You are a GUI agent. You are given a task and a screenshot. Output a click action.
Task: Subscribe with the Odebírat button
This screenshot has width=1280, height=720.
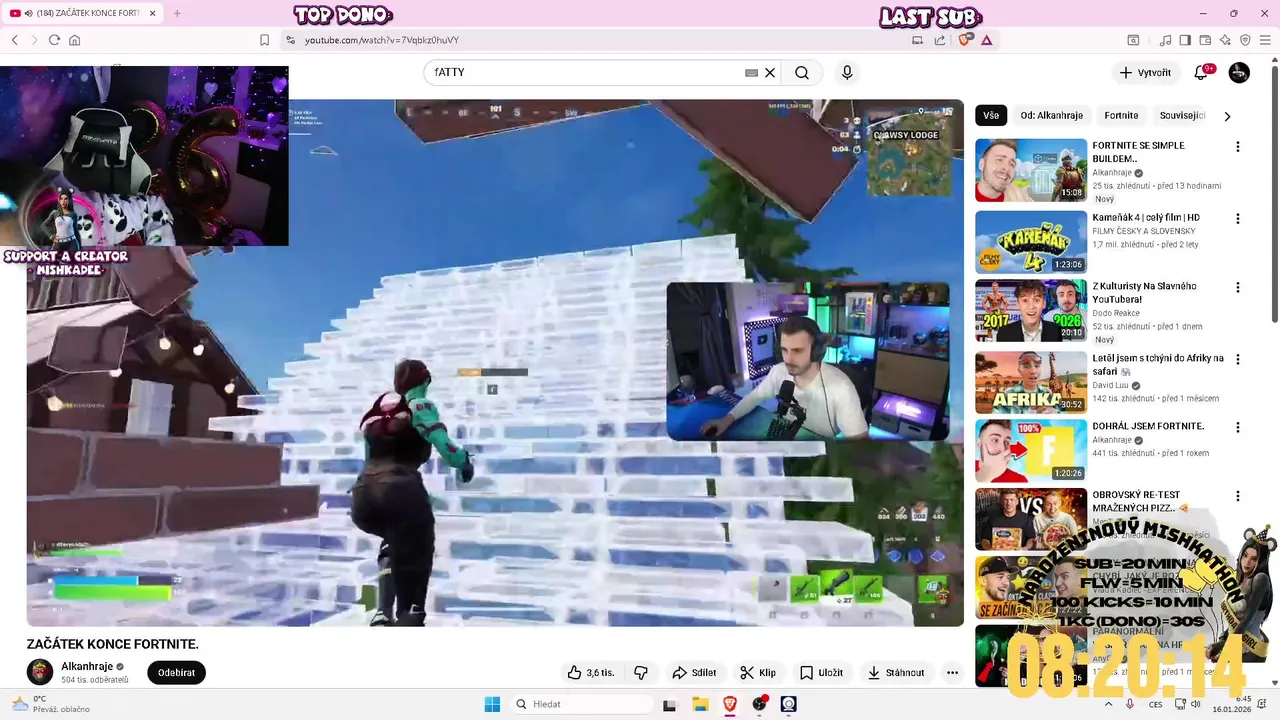point(176,673)
